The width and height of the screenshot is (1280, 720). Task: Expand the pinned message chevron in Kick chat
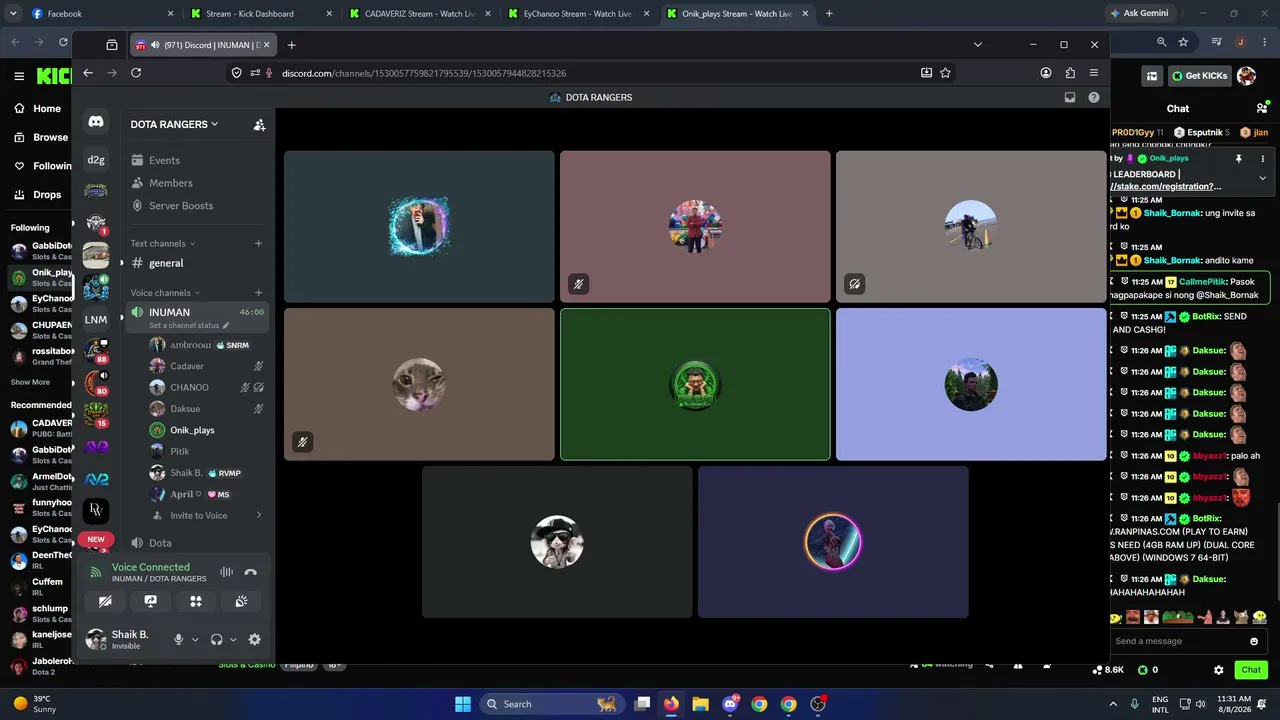1262,178
